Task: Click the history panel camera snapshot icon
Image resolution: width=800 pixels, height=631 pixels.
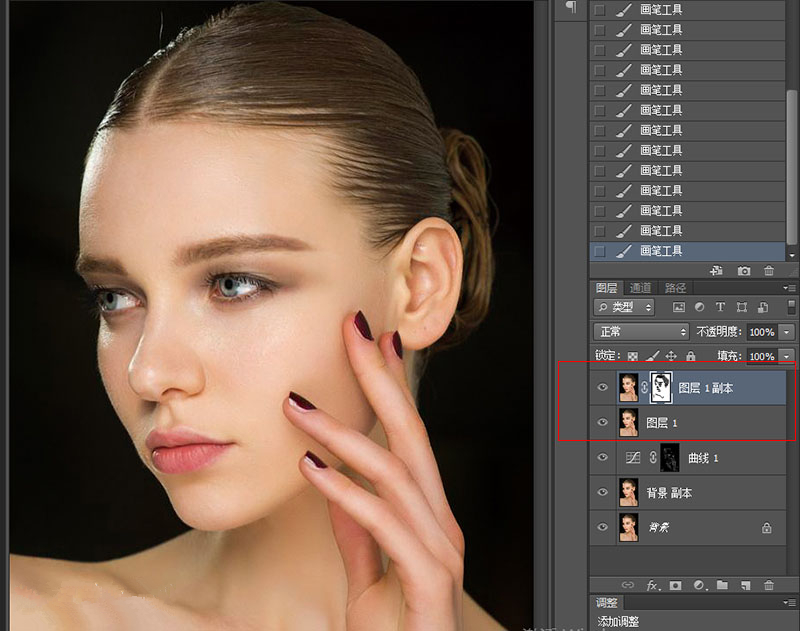Action: 744,271
